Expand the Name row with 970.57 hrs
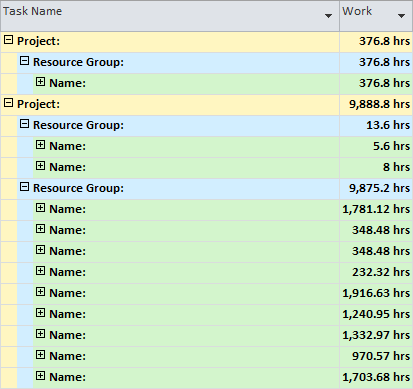 point(40,355)
